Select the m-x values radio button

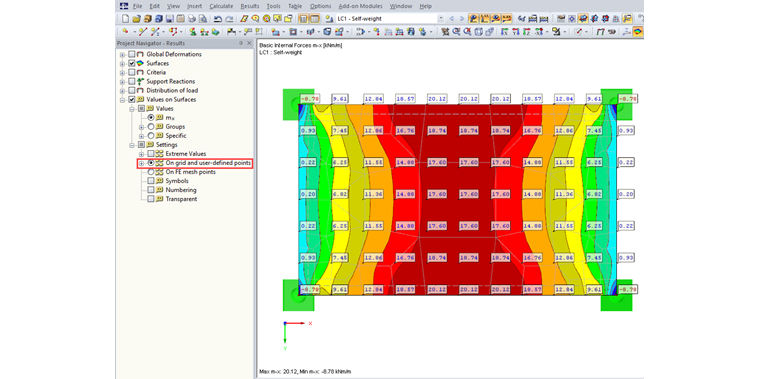pyautogui.click(x=151, y=118)
